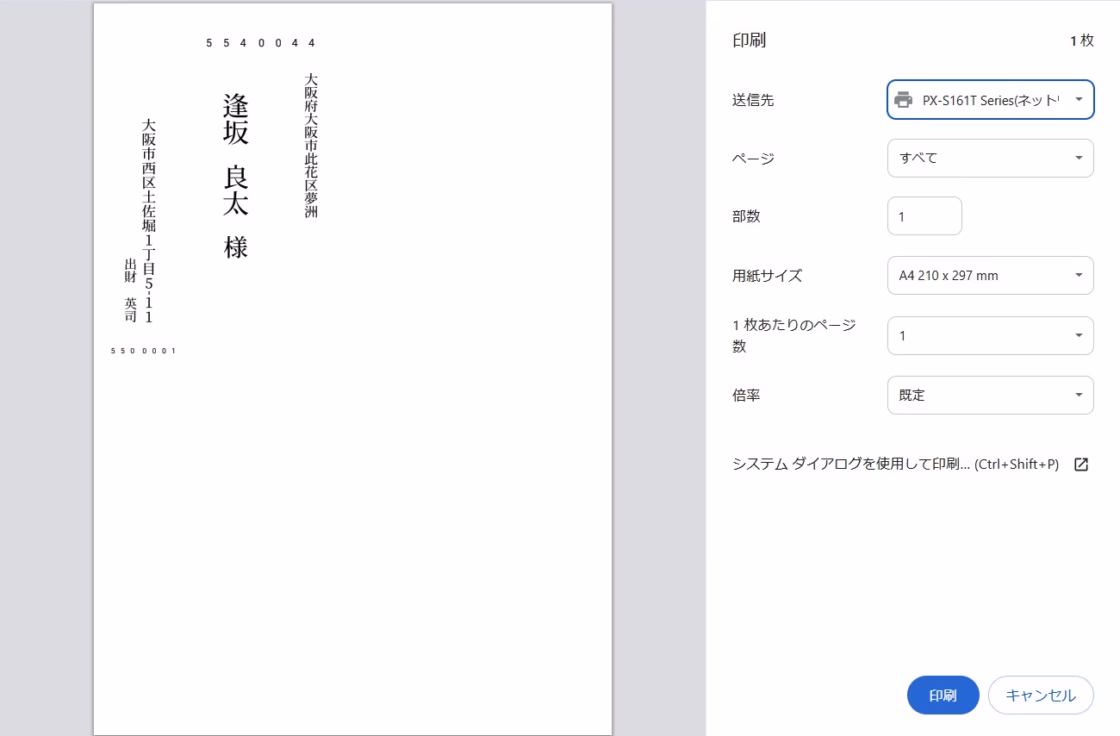1120x736 pixels.
Task: Click postal code 5540044 in preview
Action: click(x=260, y=44)
